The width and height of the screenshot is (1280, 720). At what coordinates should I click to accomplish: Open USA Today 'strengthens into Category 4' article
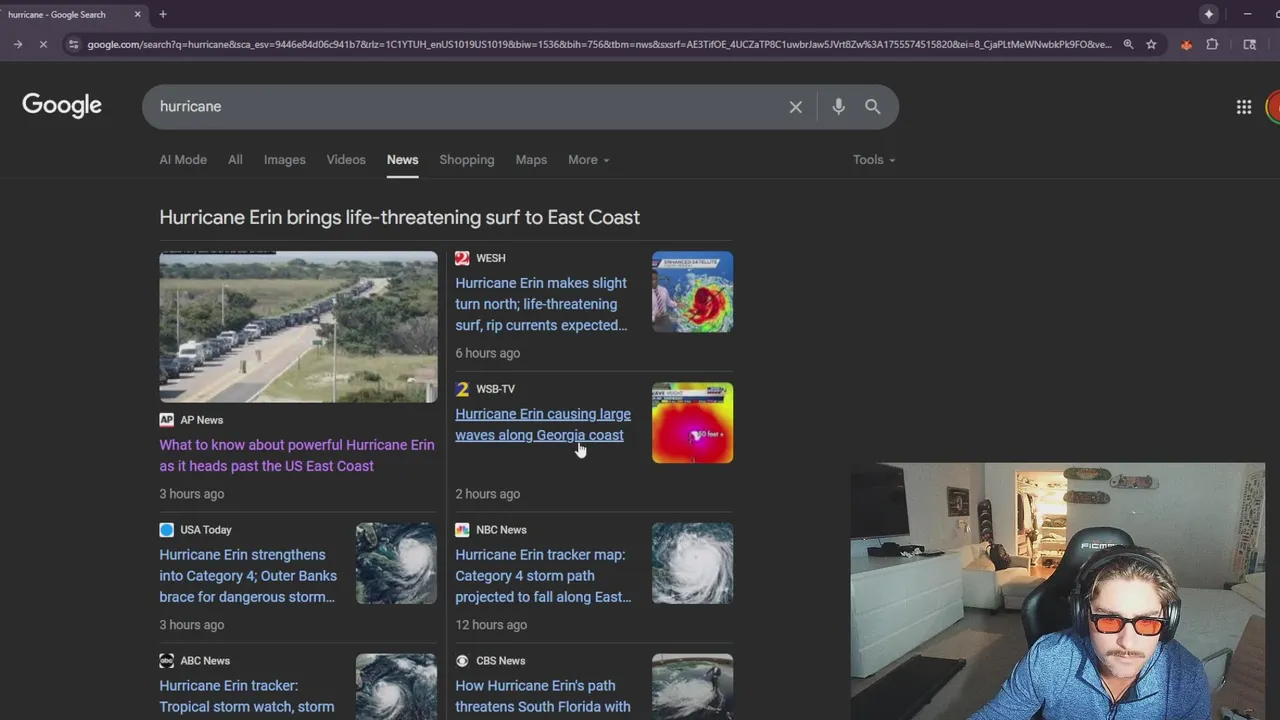[x=248, y=576]
